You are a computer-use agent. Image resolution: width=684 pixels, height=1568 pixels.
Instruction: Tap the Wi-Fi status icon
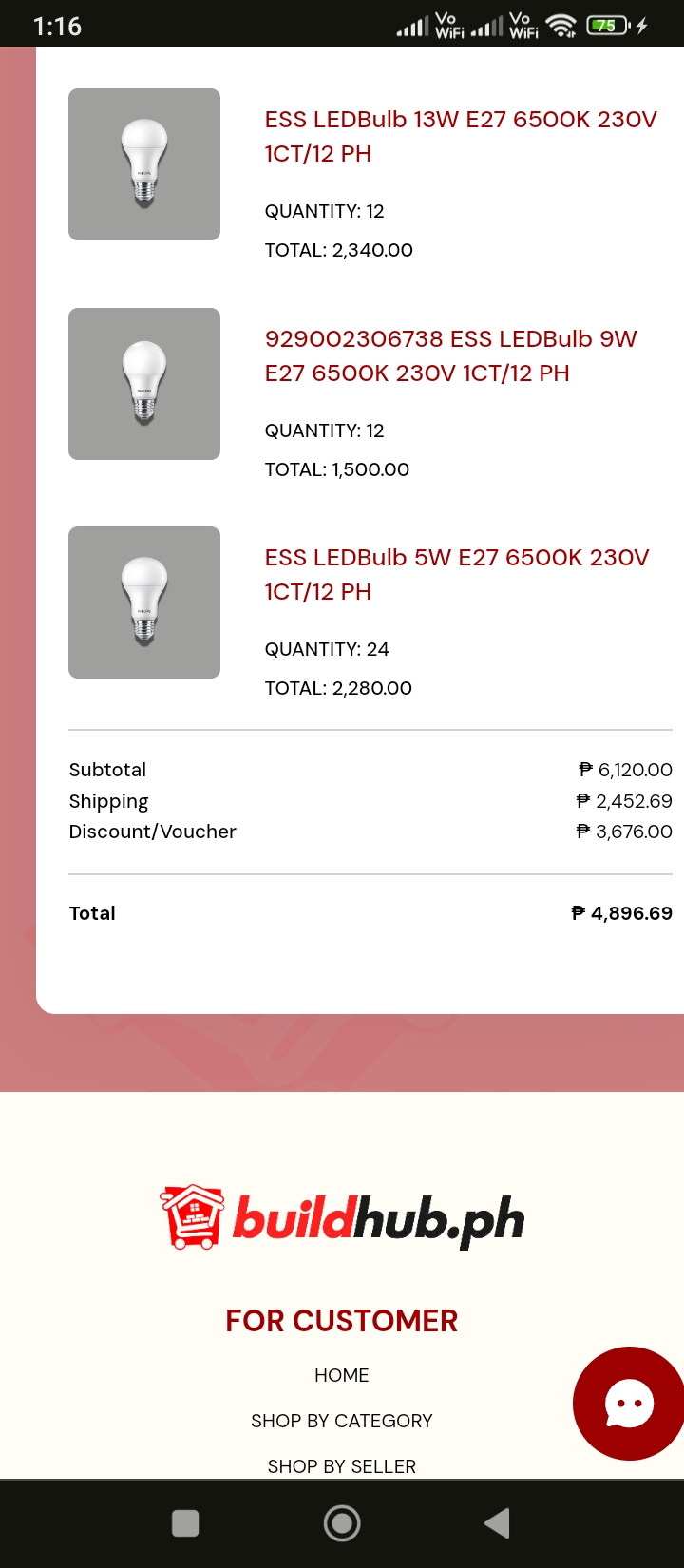[x=561, y=26]
